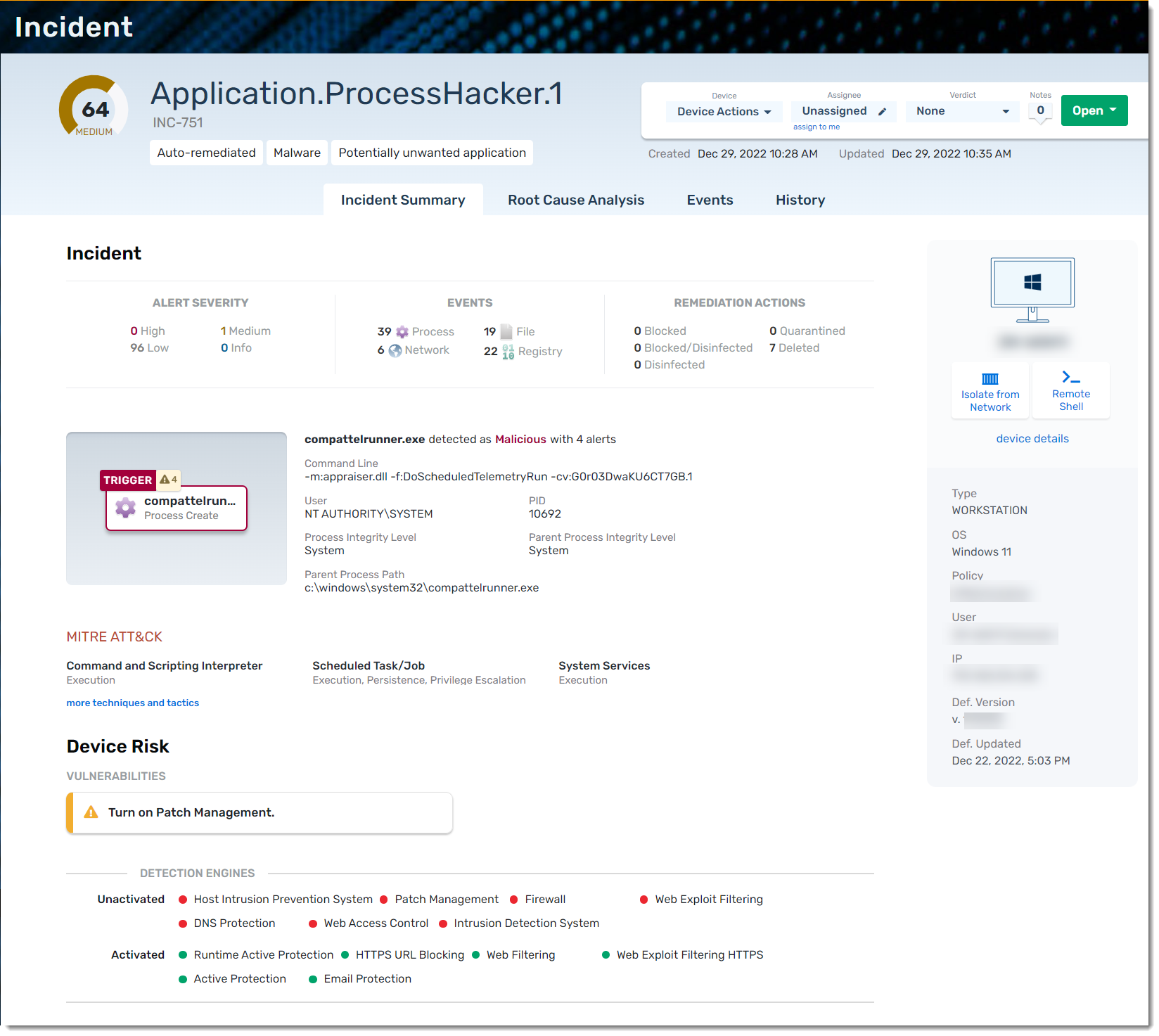Click the Command and Scripting Interpreter technique
The image size is (1159, 1036).
(165, 665)
